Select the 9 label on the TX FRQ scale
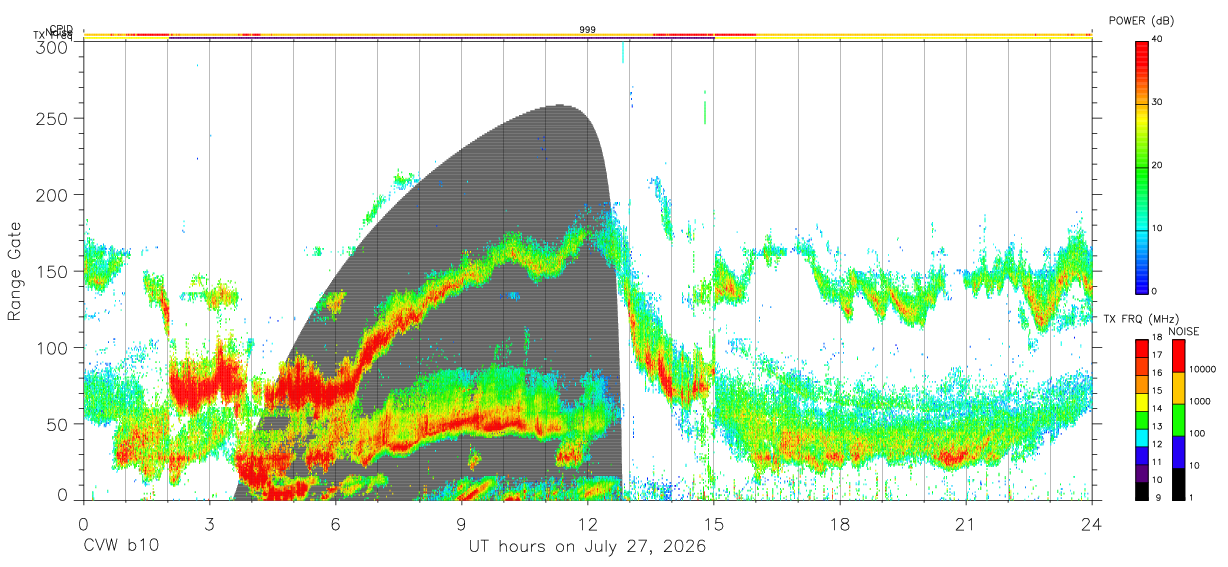 (x=1156, y=498)
